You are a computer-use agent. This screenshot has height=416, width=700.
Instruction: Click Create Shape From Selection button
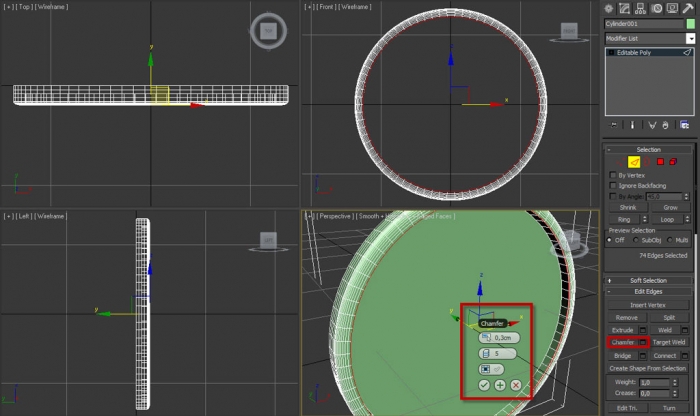(x=648, y=368)
